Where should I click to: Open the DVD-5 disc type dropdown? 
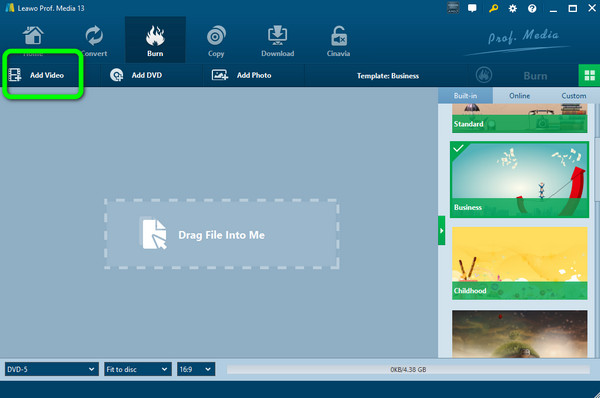[51, 369]
